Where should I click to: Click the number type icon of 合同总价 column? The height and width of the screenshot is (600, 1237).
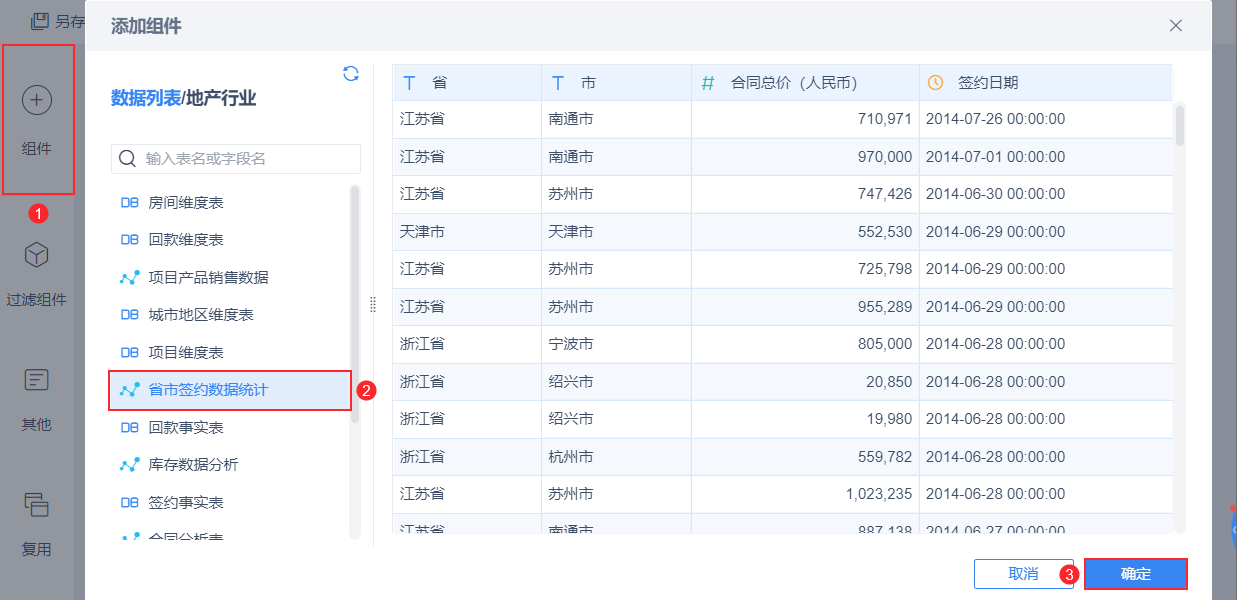point(708,83)
